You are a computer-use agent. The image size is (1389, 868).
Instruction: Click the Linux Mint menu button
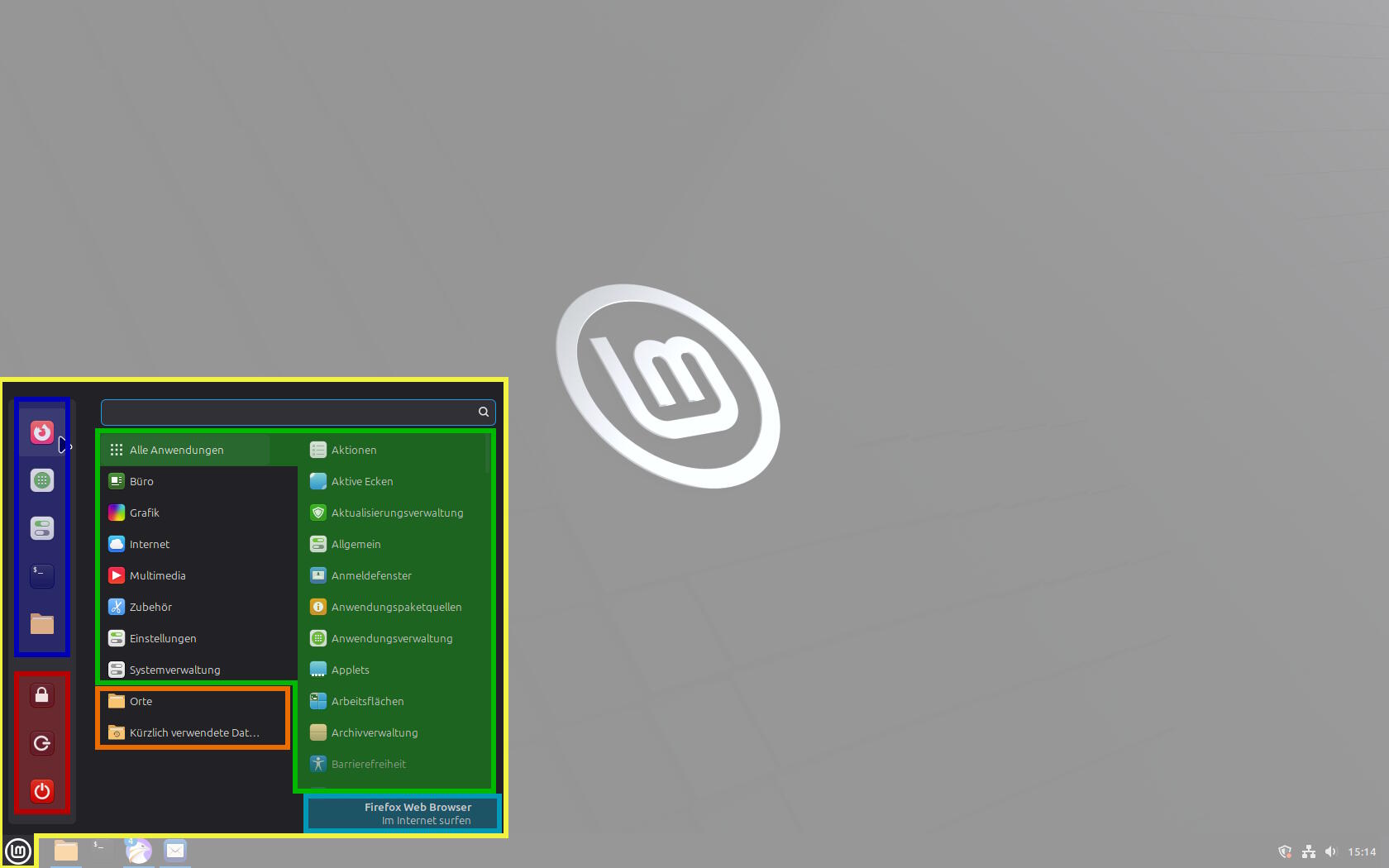tap(18, 851)
